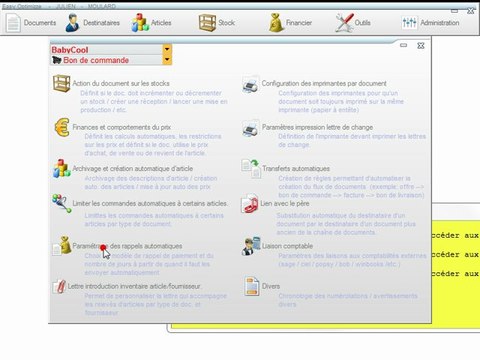Click the blocks icon for article archiving

point(62,168)
